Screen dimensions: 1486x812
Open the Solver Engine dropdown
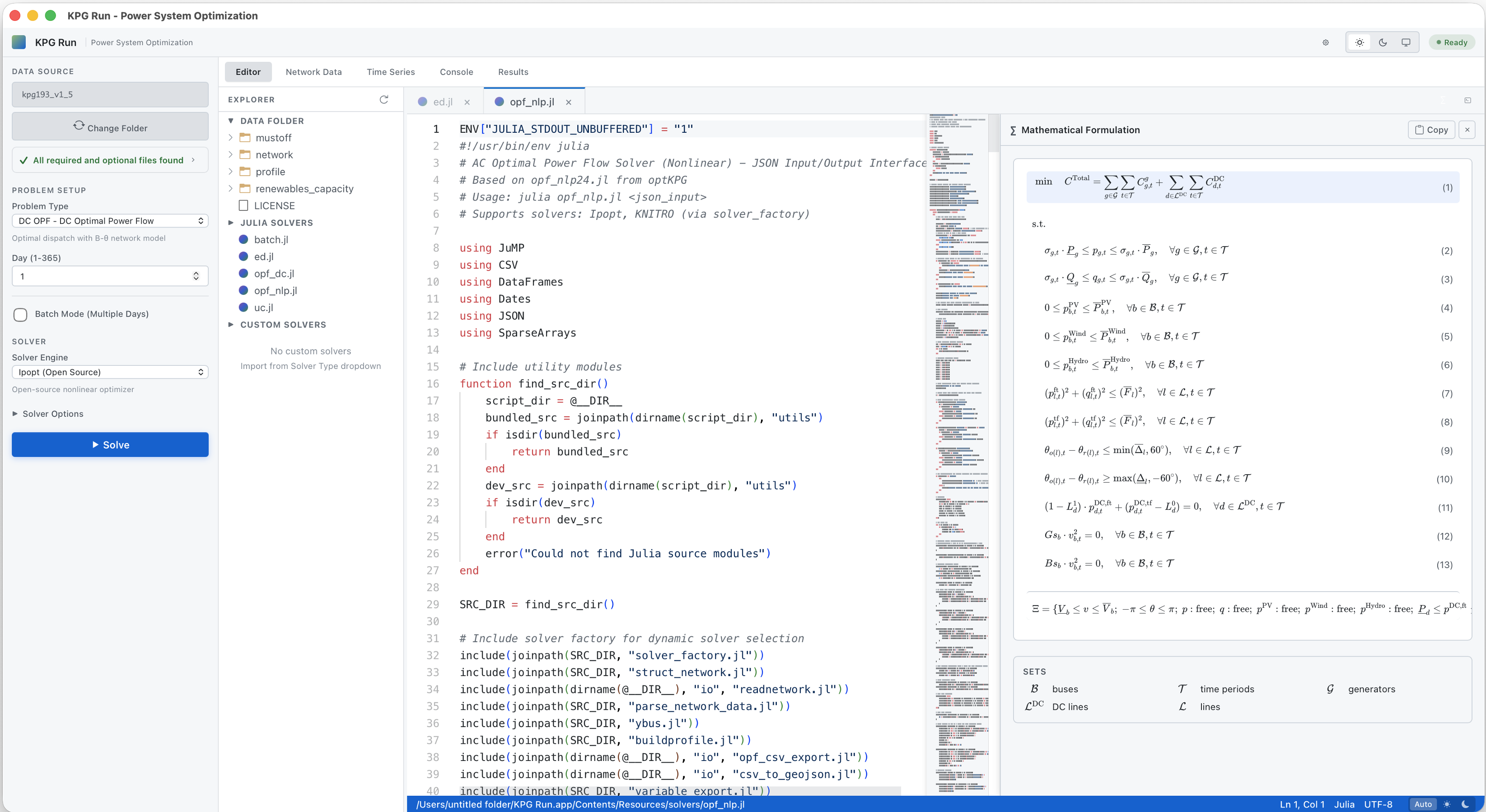click(x=110, y=372)
